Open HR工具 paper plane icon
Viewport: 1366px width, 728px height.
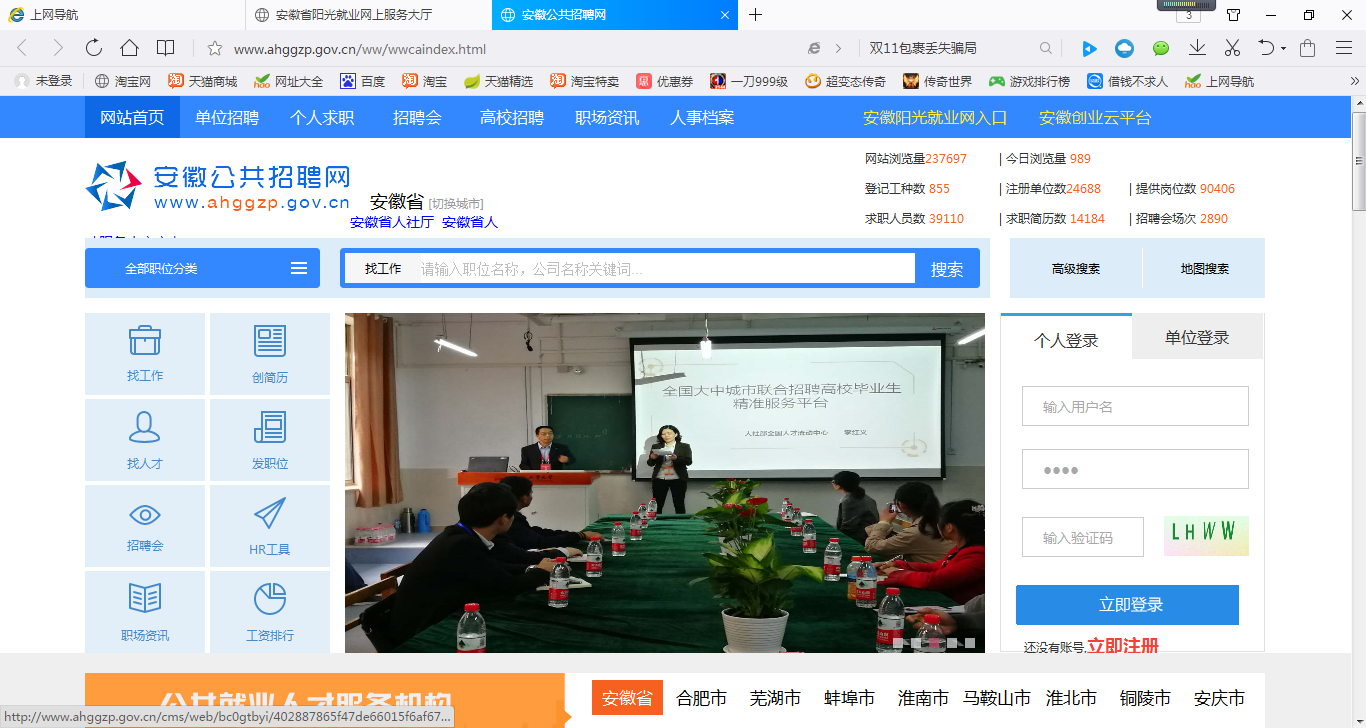pos(270,515)
